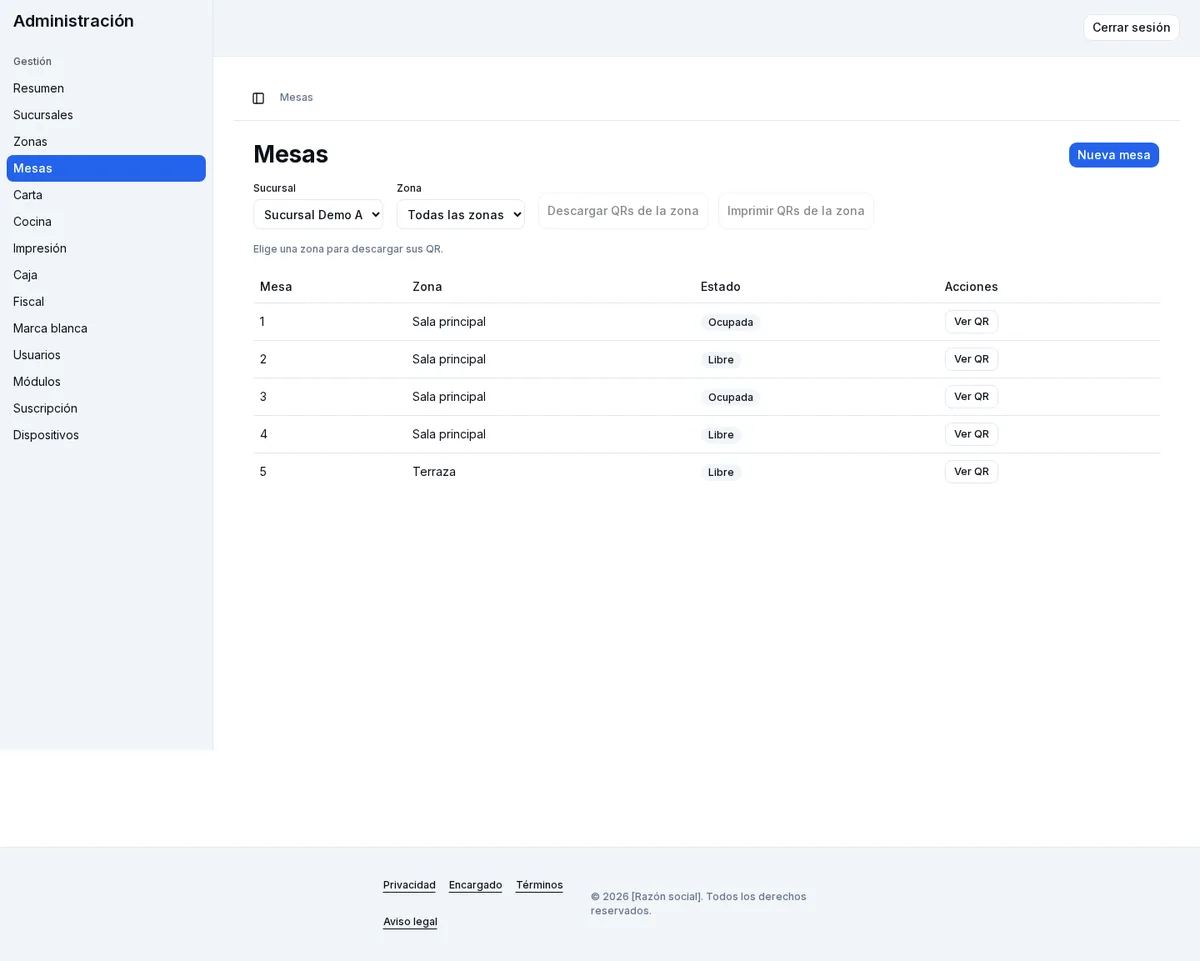Click Ocupada status of mesa 3
Screen dimensions: 1200x961
730,397
